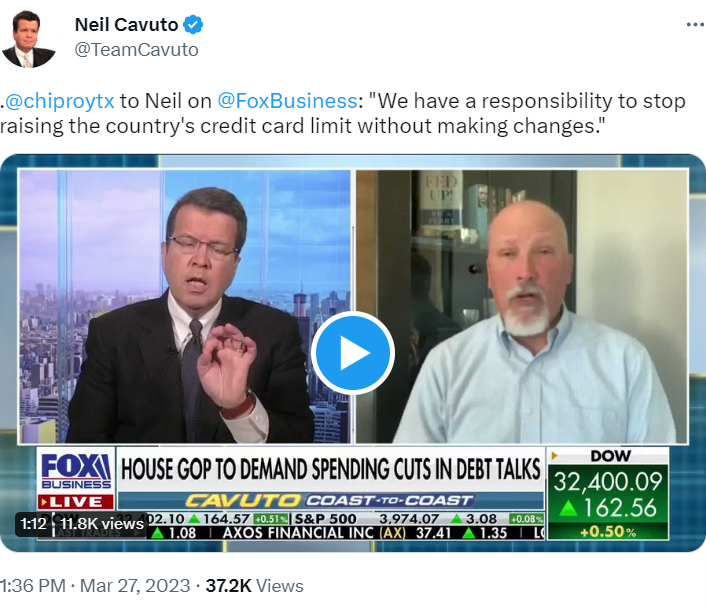Click the 37.2K Views count
This screenshot has height=608, width=706.
[254, 586]
